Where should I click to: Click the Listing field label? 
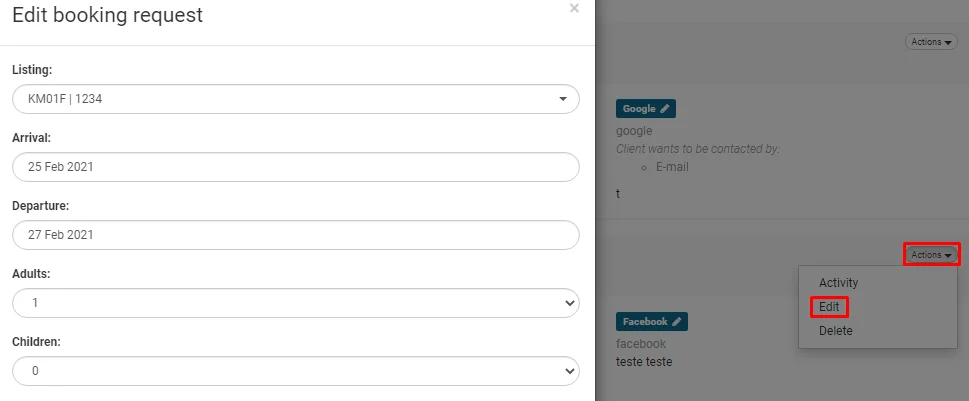click(x=32, y=70)
